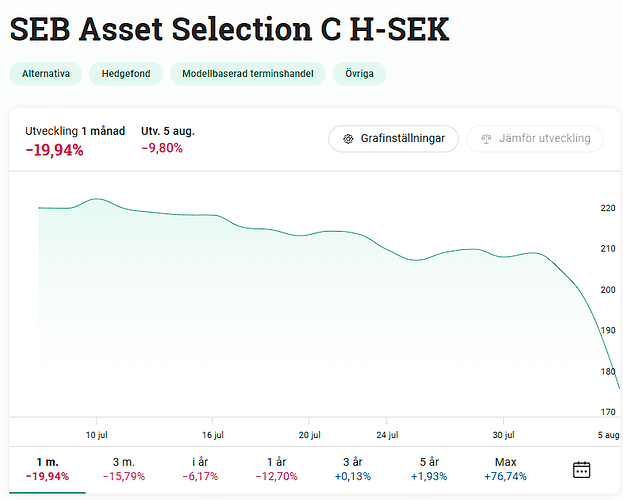Select the Övriga tag
This screenshot has width=623, height=500.
pos(360,74)
